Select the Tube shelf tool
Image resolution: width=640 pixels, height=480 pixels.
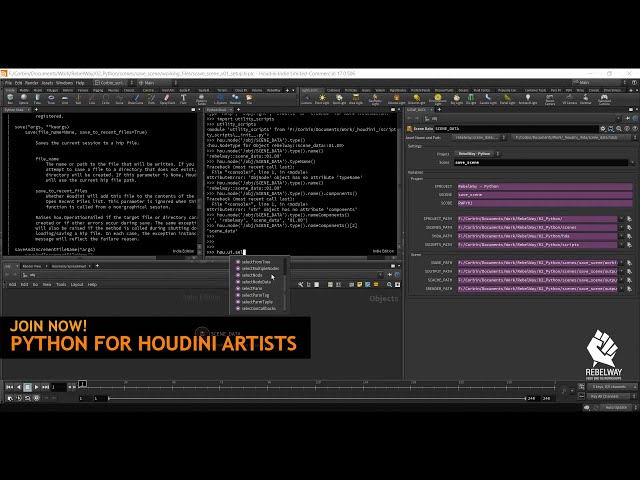tap(37, 98)
